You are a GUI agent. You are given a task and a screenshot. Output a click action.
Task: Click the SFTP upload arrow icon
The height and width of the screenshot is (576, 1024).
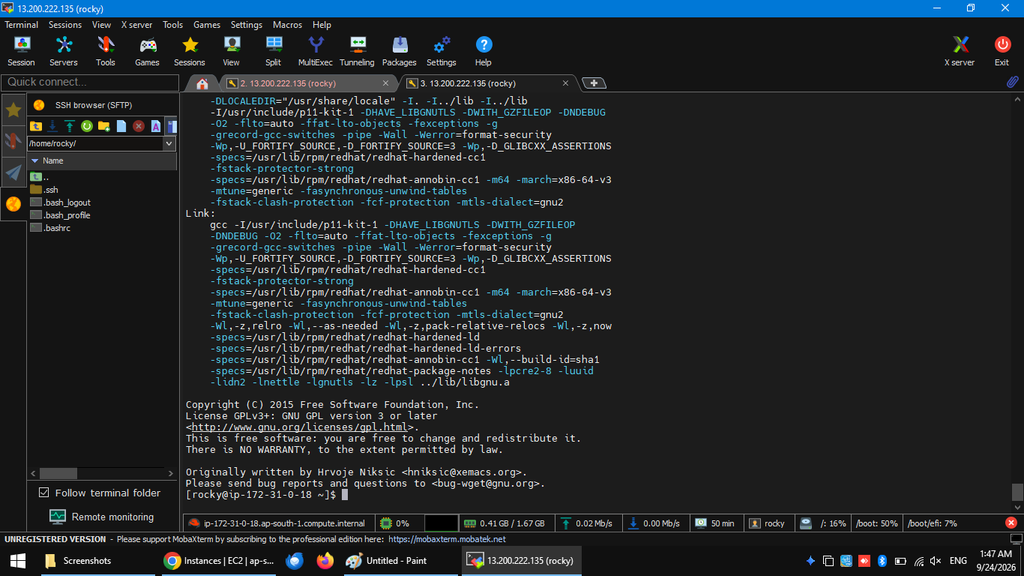coord(70,126)
